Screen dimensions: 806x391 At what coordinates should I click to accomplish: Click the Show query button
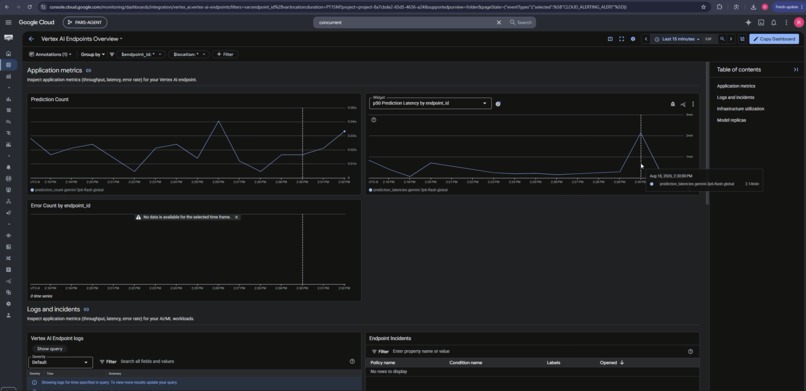coord(50,349)
